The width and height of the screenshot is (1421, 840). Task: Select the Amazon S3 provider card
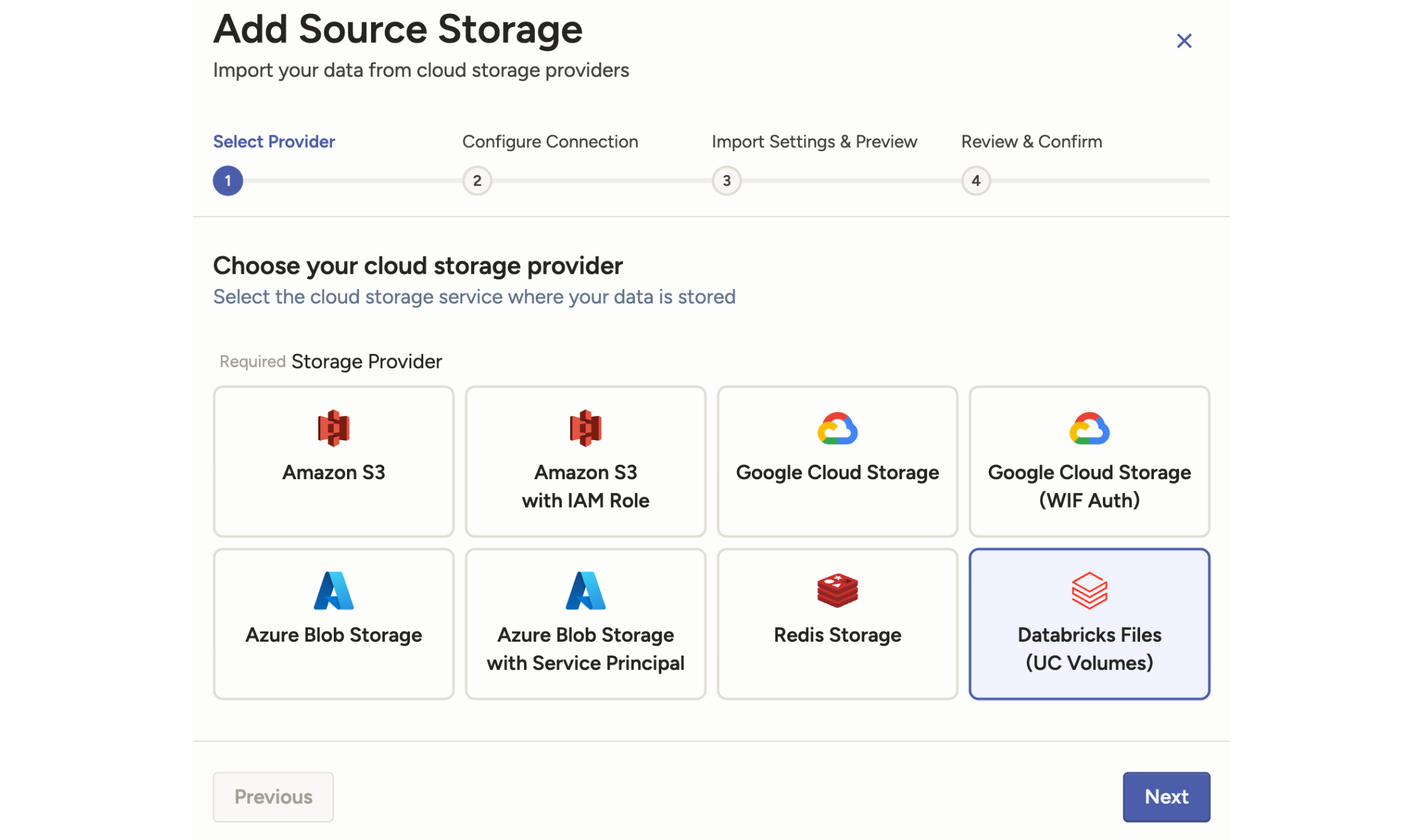pos(333,462)
